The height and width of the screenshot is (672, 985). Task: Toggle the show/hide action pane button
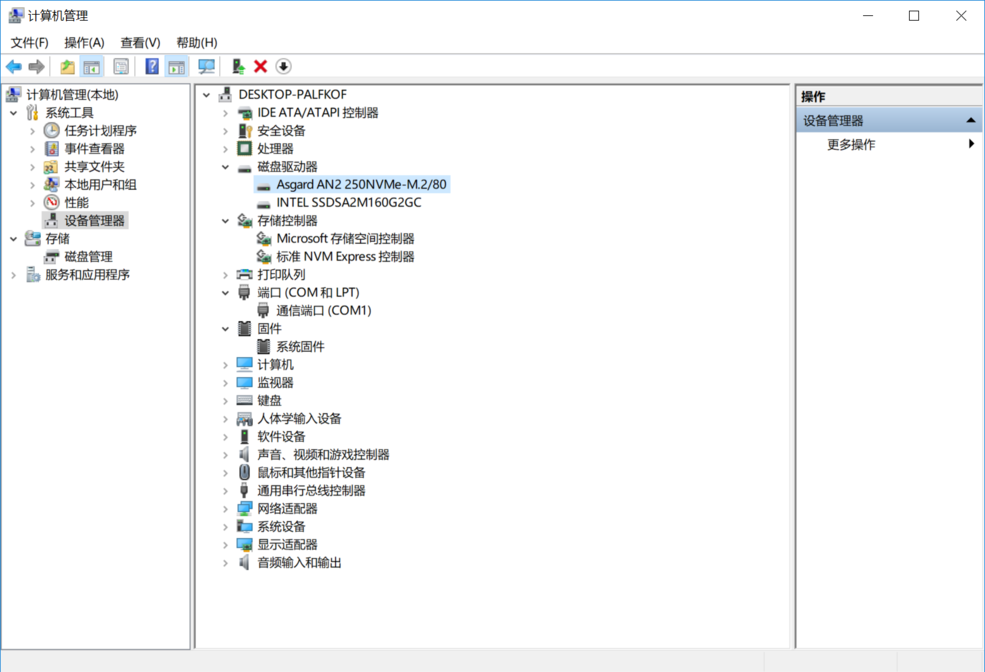tap(177, 67)
